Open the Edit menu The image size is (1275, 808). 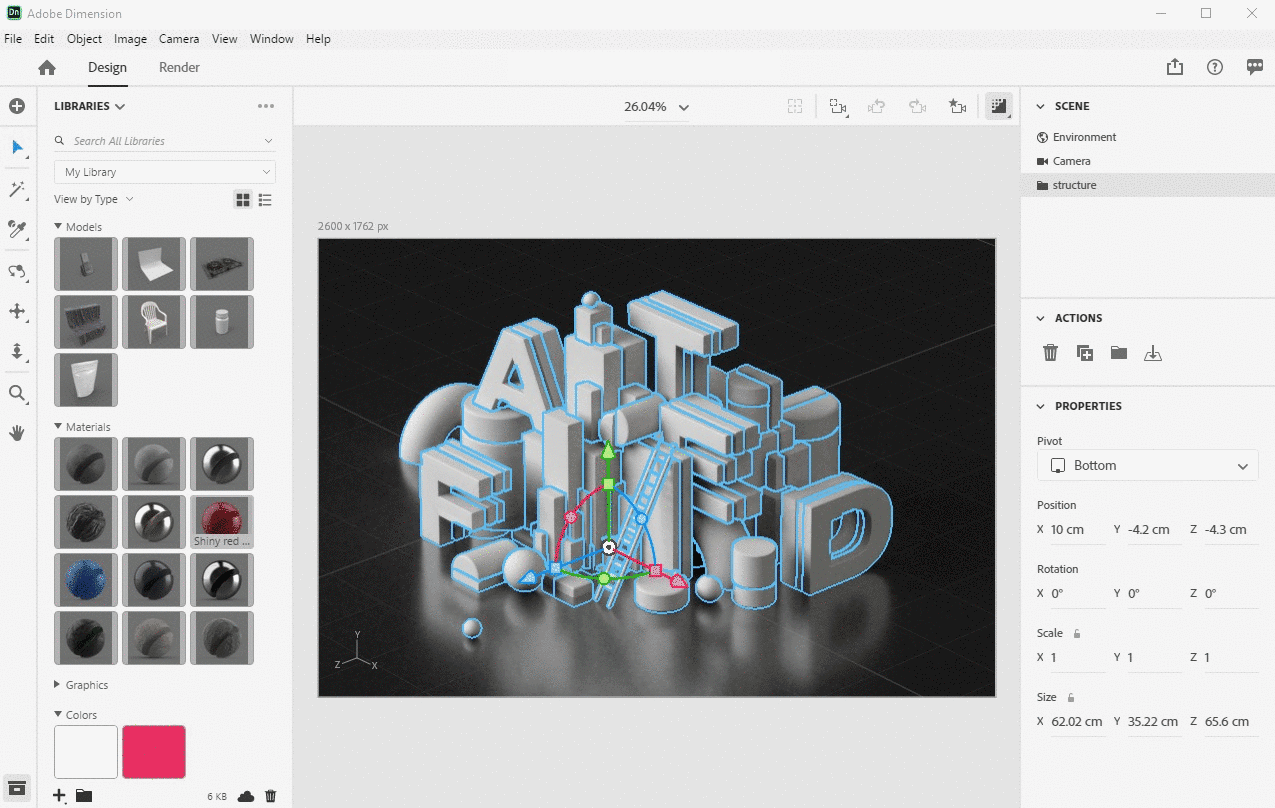point(44,39)
